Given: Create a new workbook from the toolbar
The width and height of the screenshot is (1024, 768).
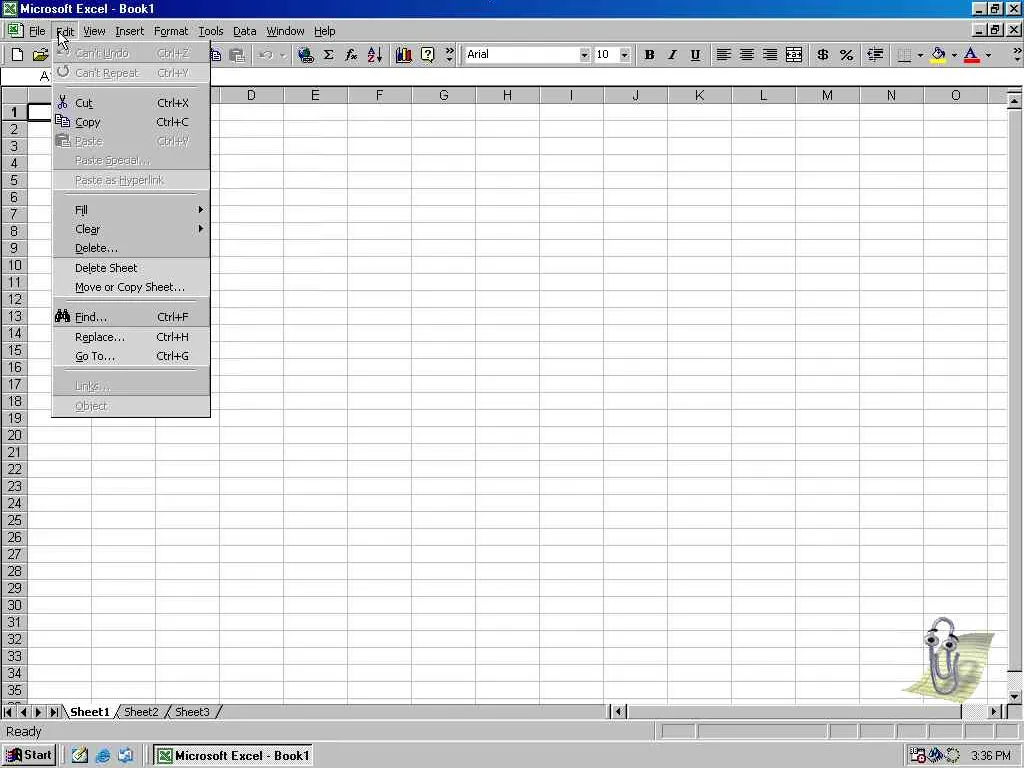Looking at the screenshot, I should [x=18, y=55].
